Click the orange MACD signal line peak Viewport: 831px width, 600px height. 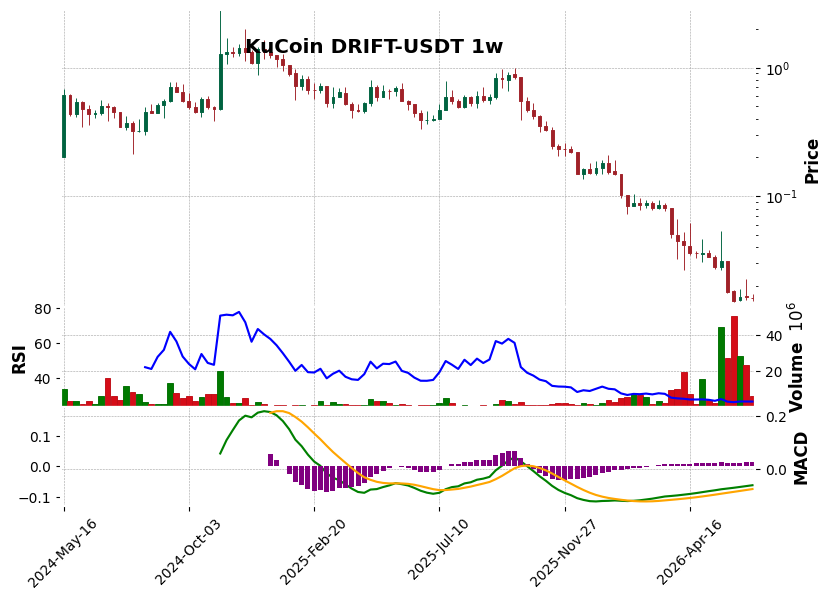pos(279,411)
